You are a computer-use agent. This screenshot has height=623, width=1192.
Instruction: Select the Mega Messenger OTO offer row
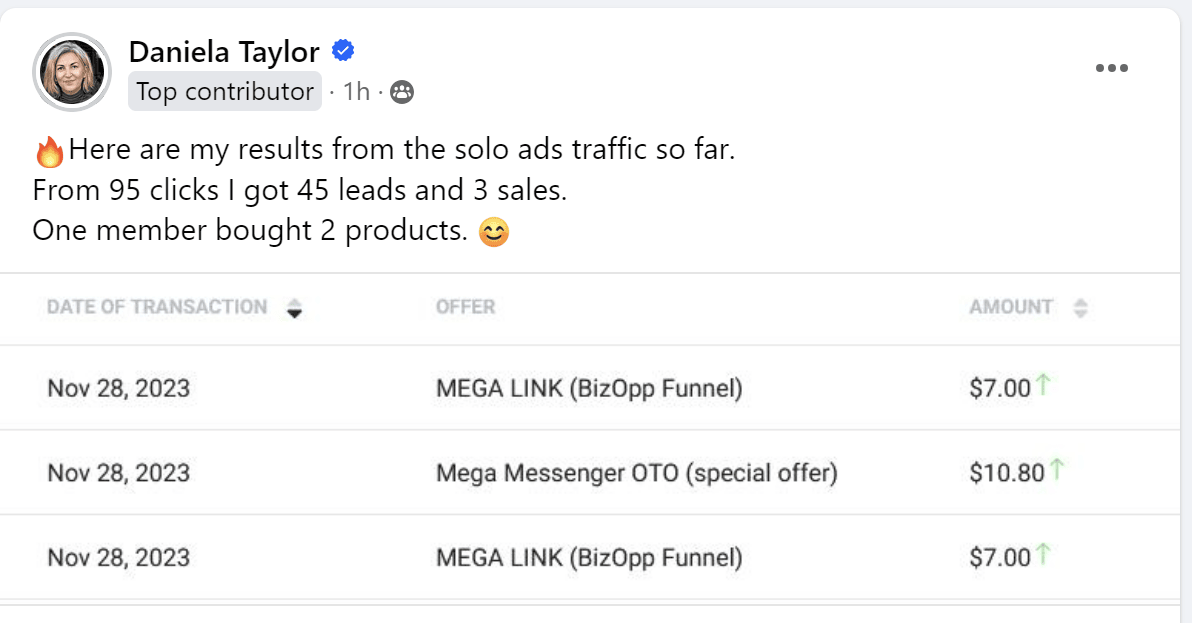click(x=636, y=472)
